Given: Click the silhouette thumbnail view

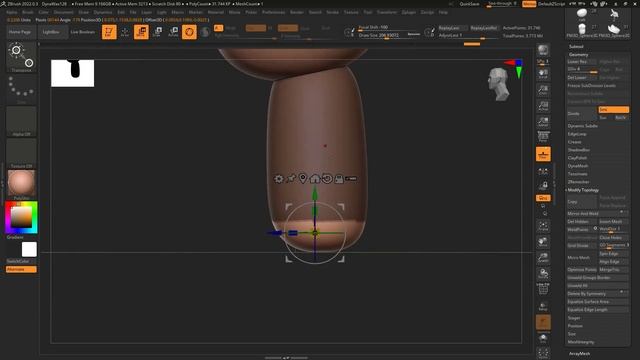Looking at the screenshot, I should (73, 73).
